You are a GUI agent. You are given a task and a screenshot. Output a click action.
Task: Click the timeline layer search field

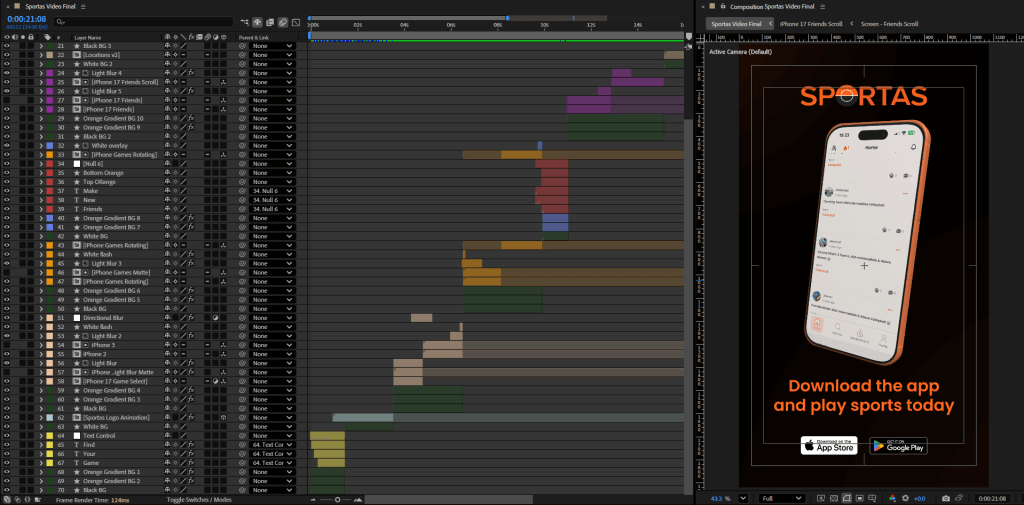[x=144, y=22]
